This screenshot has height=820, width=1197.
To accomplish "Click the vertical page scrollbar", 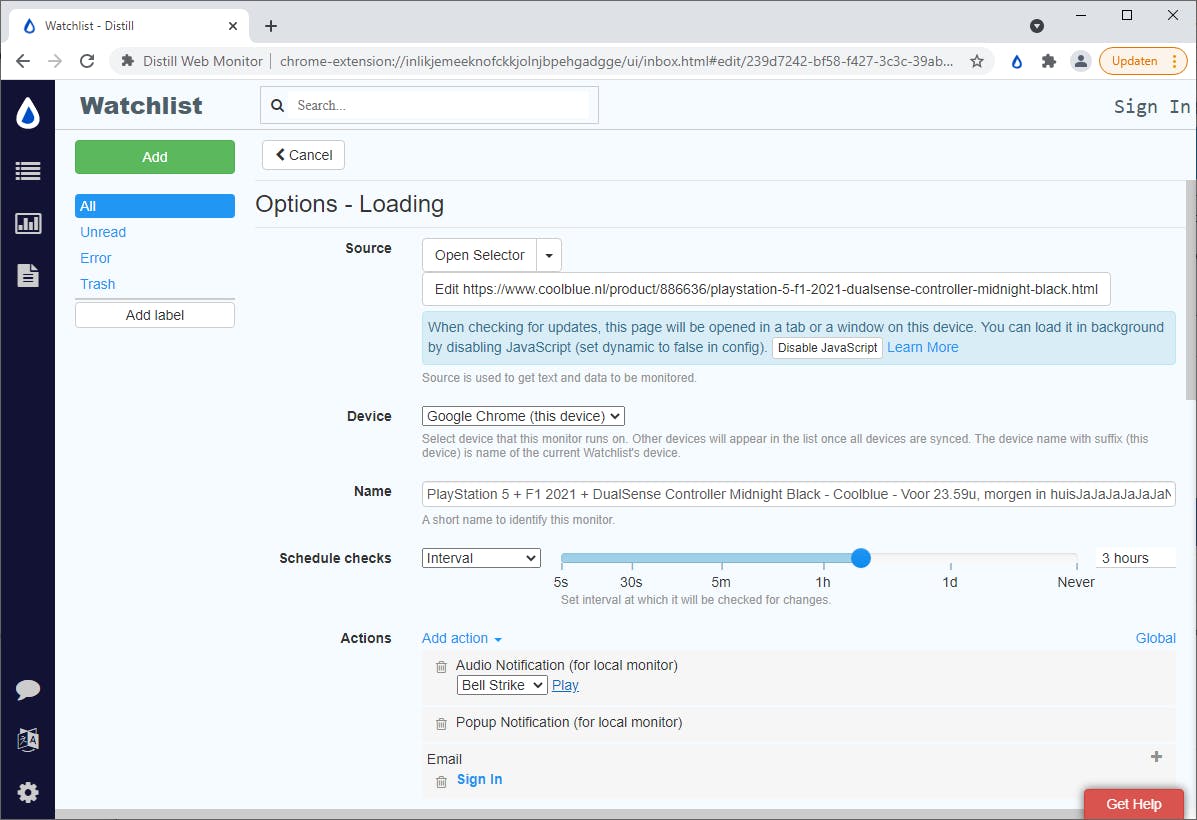I will click(1191, 290).
